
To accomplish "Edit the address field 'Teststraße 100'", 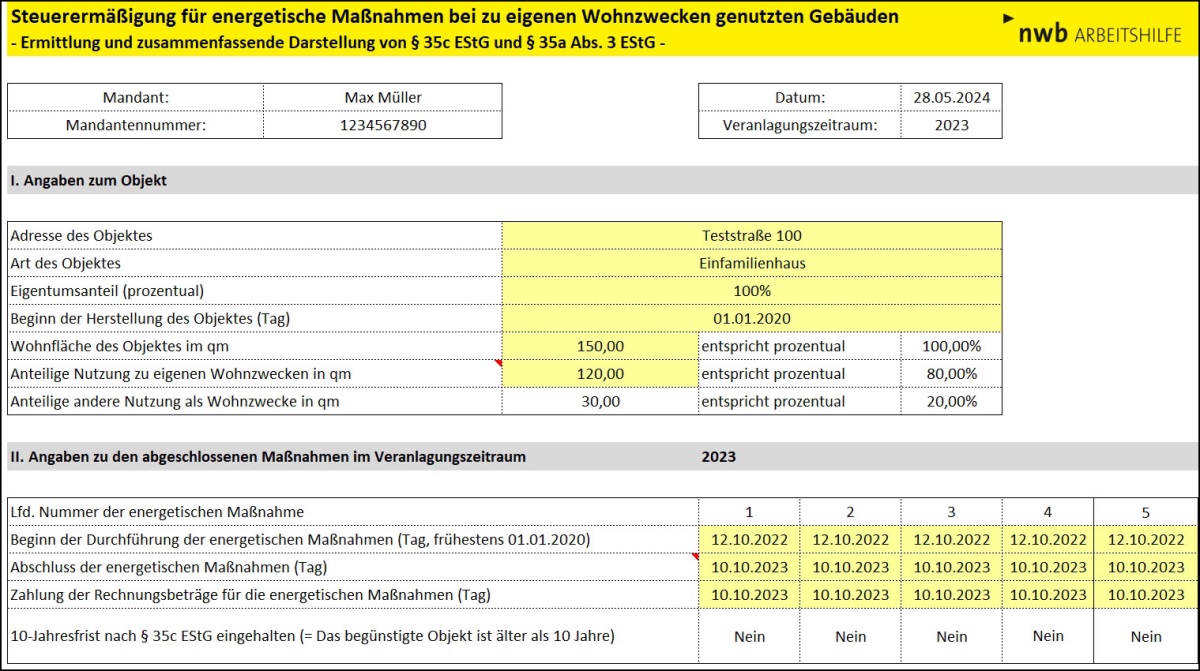I will (x=751, y=235).
